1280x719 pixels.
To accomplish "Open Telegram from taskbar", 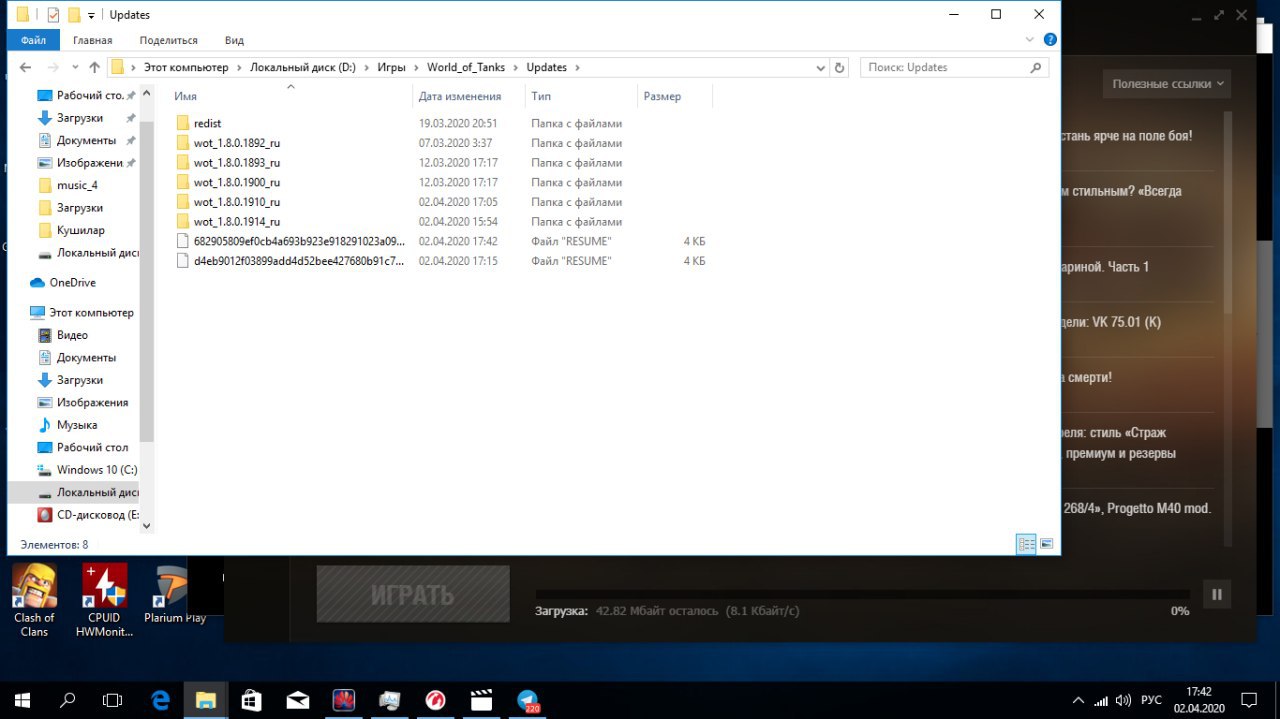I will click(x=528, y=700).
